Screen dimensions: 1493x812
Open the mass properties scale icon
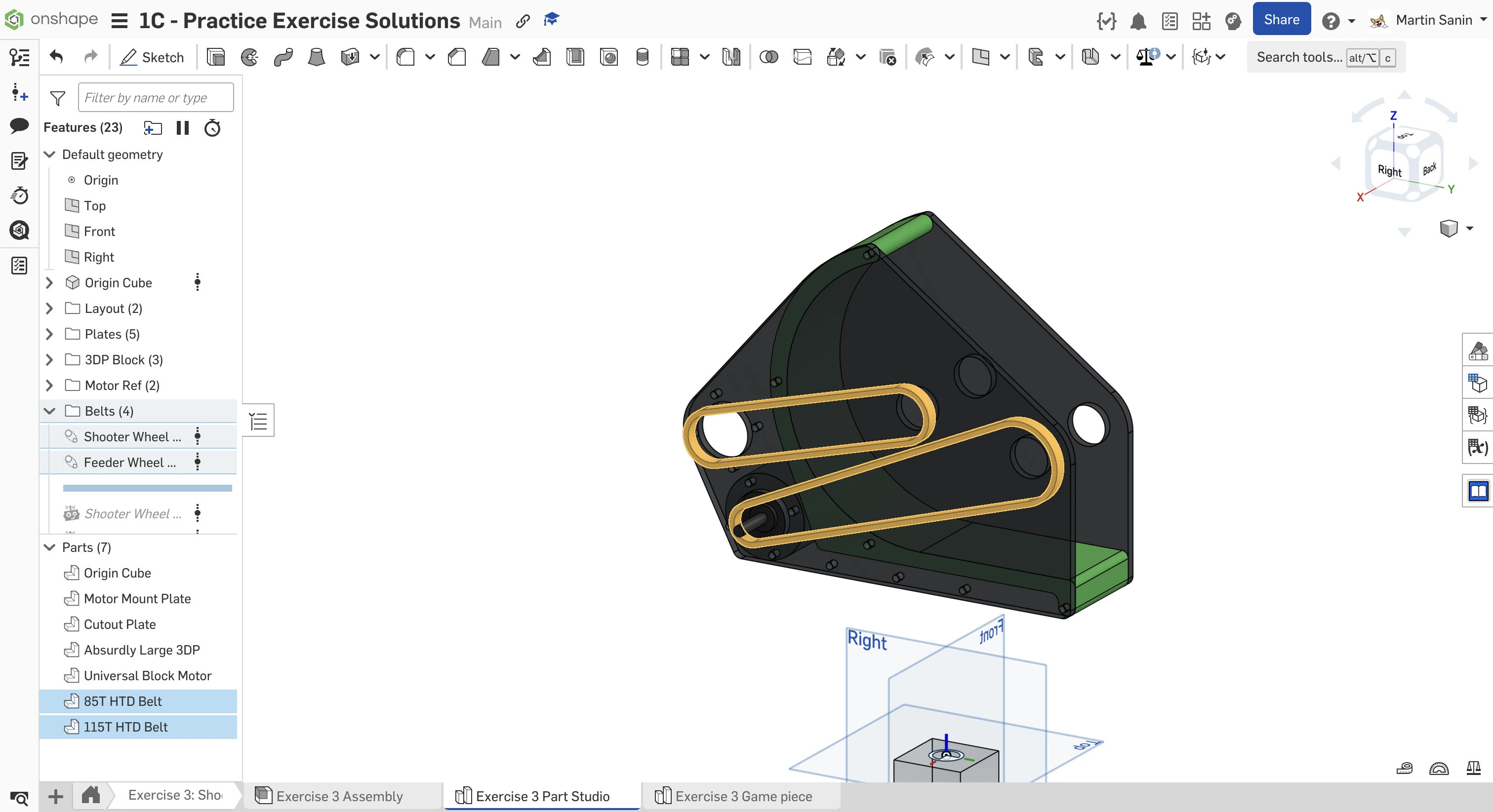coord(1473,768)
